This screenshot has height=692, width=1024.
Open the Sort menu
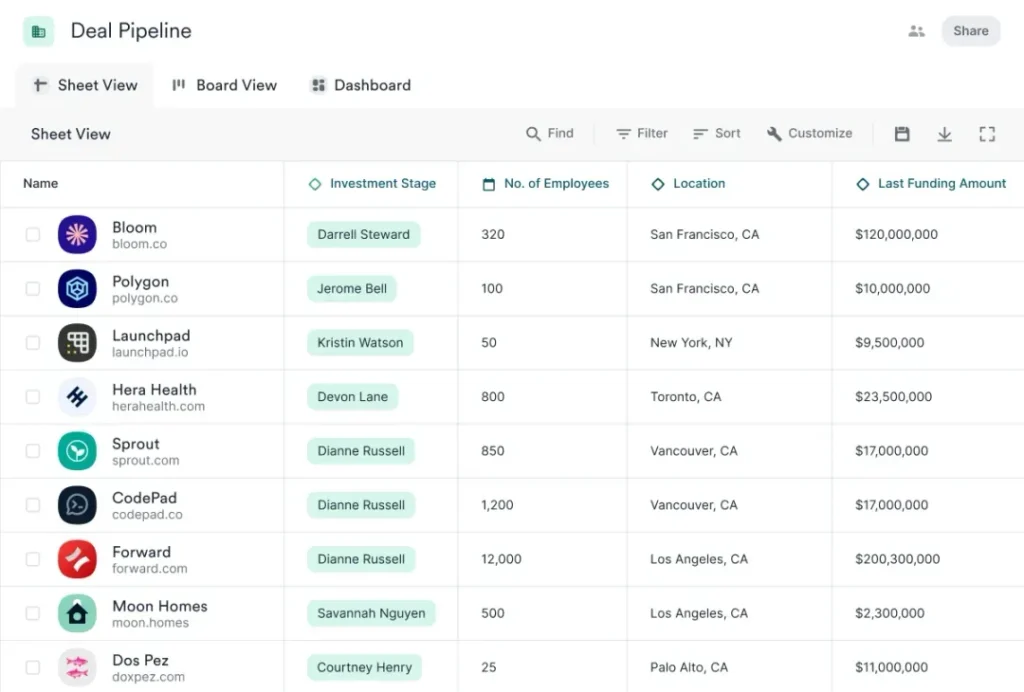point(717,133)
